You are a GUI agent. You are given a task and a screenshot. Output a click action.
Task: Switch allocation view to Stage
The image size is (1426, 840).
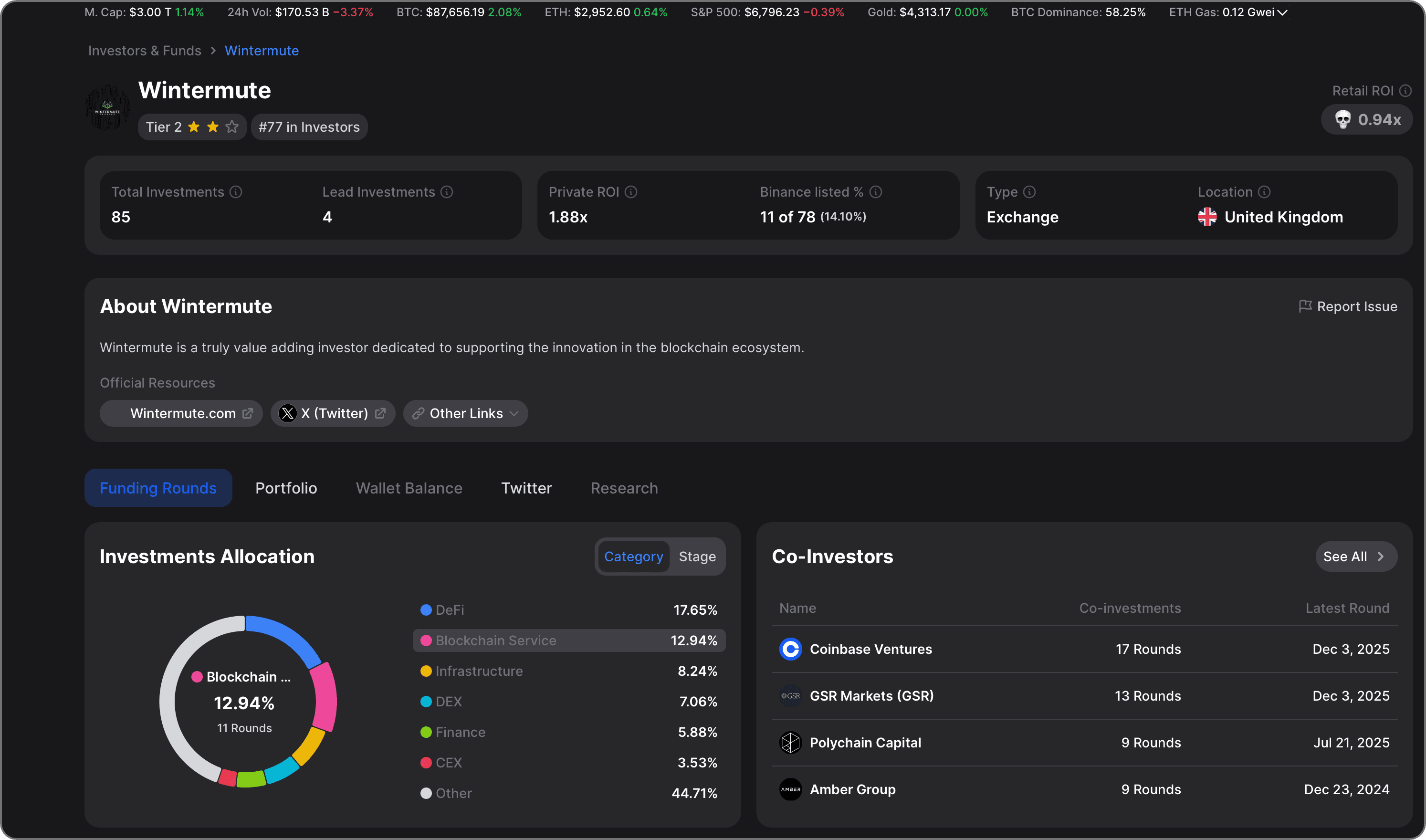tap(697, 556)
